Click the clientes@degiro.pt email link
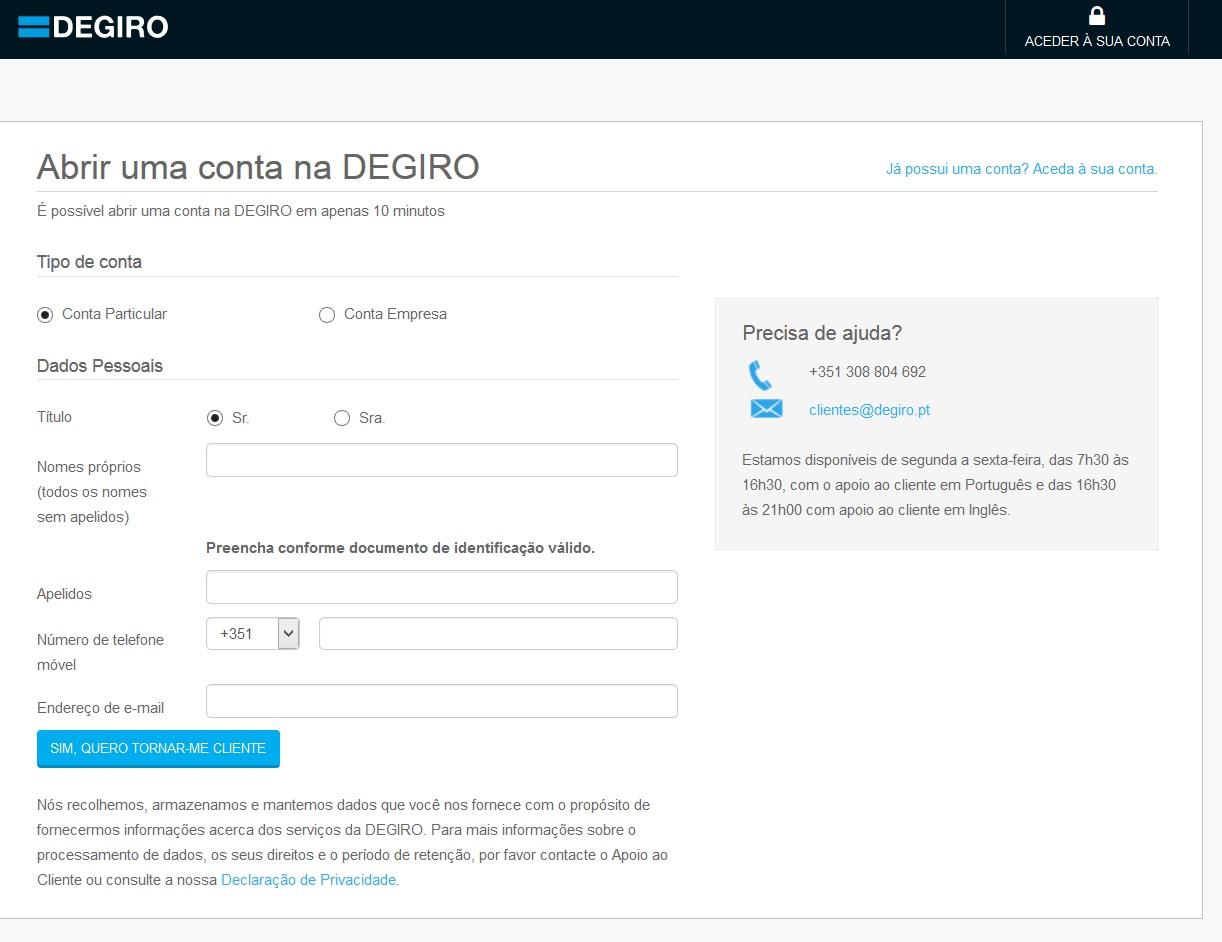The height and width of the screenshot is (942, 1222). point(869,410)
